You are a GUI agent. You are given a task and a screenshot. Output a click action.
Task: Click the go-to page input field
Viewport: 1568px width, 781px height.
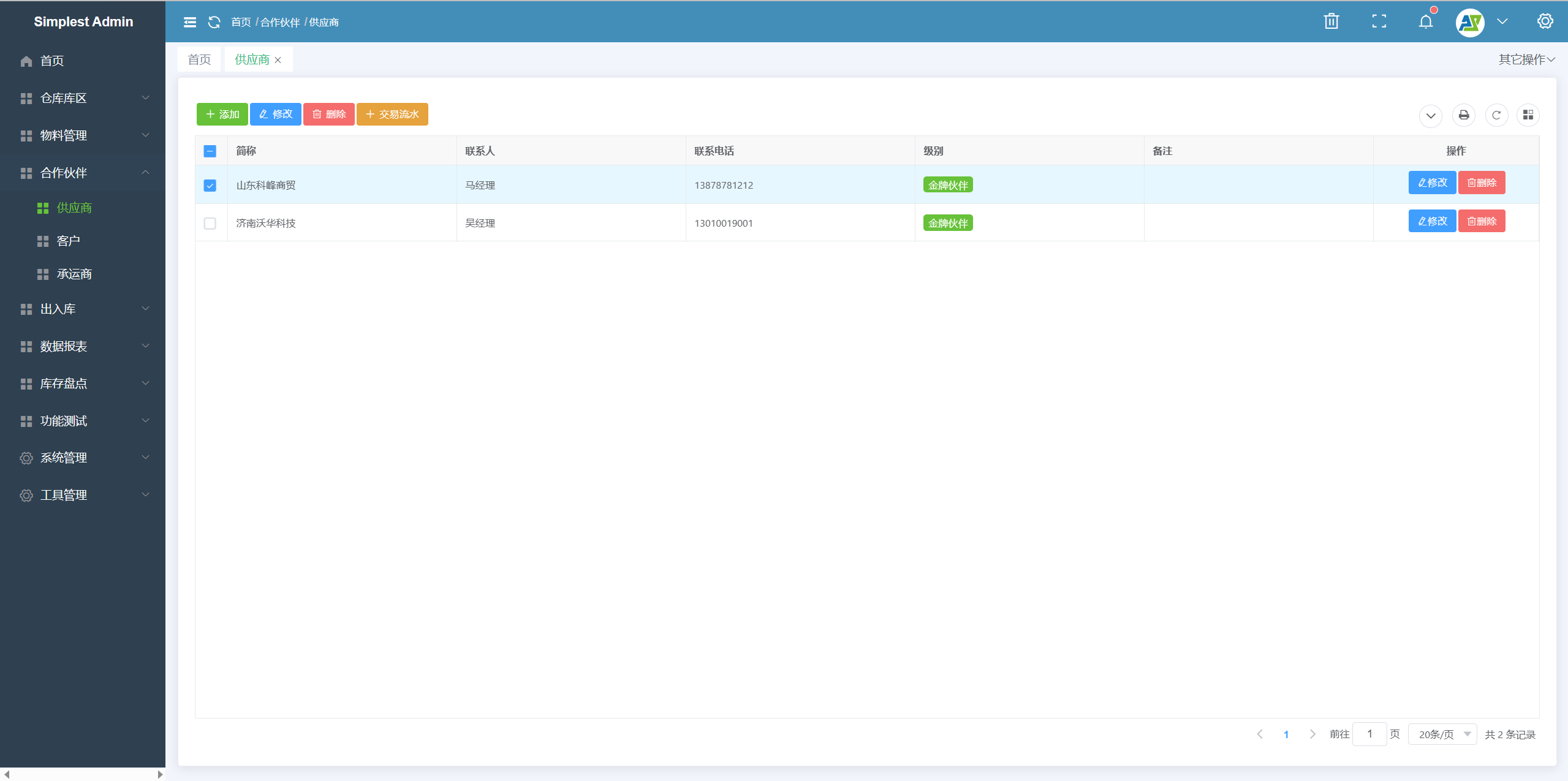(x=1369, y=734)
